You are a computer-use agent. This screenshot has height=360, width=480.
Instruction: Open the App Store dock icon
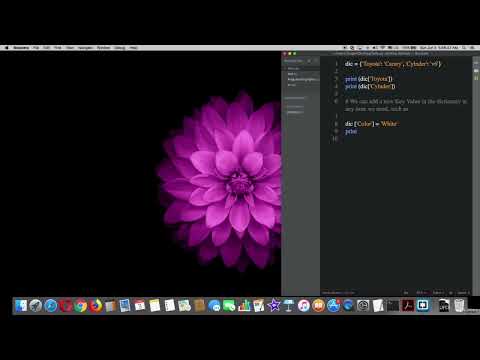(333, 305)
